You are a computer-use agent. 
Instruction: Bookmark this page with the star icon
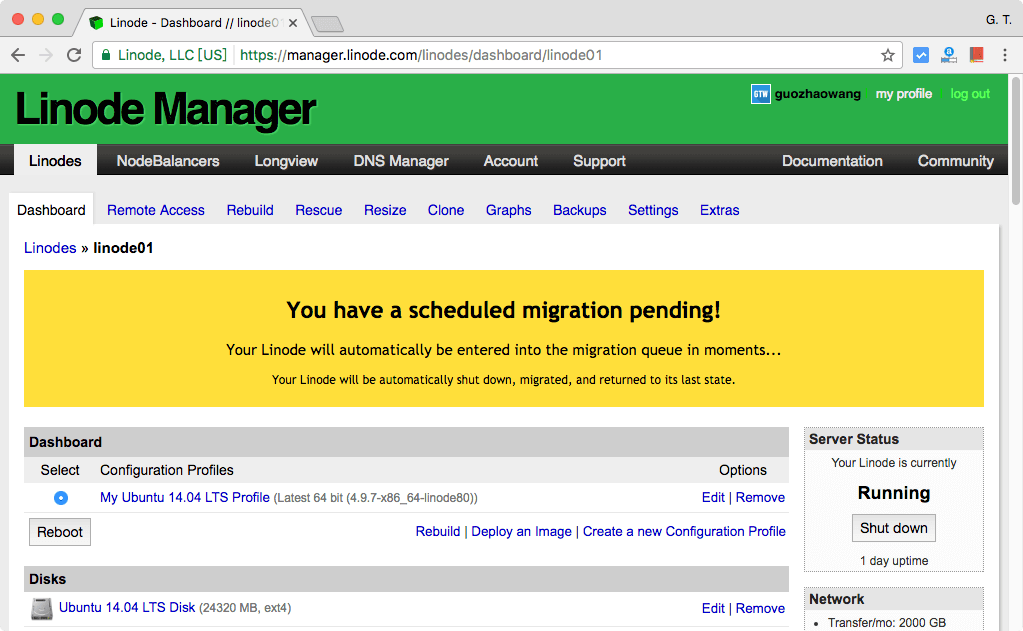(x=887, y=55)
